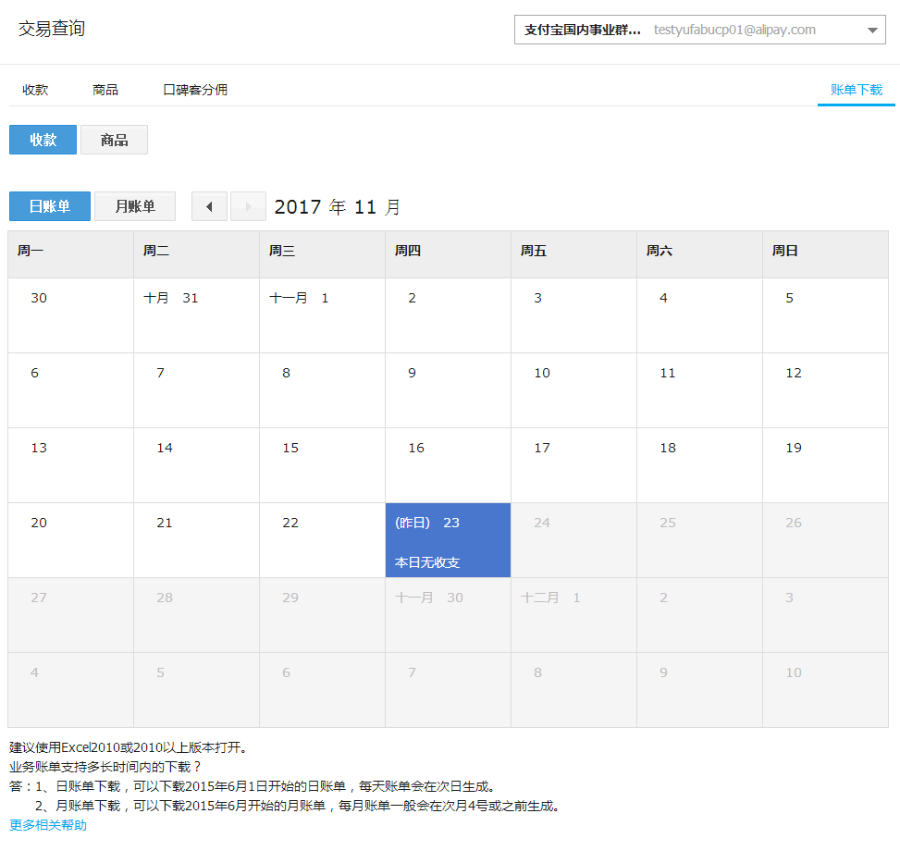Click the testyufabucp01@alipay.com account email
This screenshot has width=900, height=842.
tap(734, 30)
